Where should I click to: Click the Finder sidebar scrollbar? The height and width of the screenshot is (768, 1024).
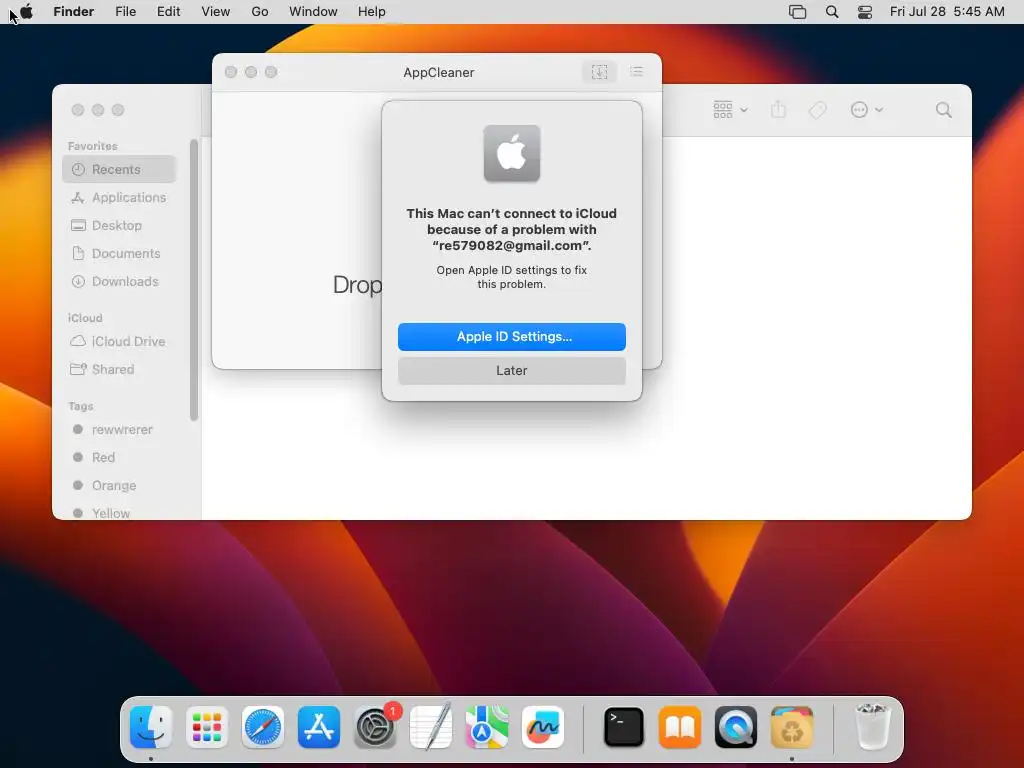193,281
